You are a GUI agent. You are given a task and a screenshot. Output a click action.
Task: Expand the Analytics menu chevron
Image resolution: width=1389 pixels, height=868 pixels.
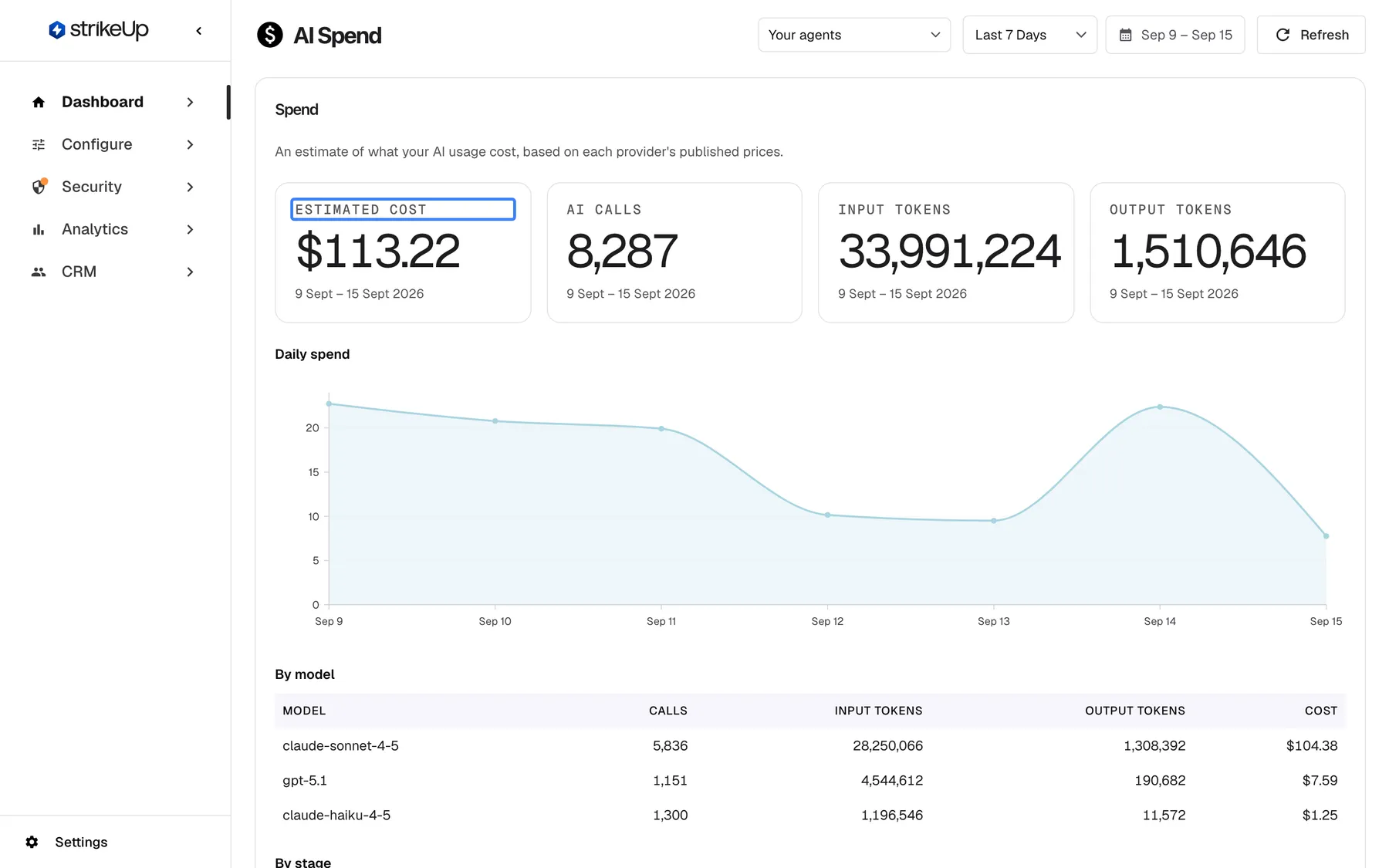point(190,229)
